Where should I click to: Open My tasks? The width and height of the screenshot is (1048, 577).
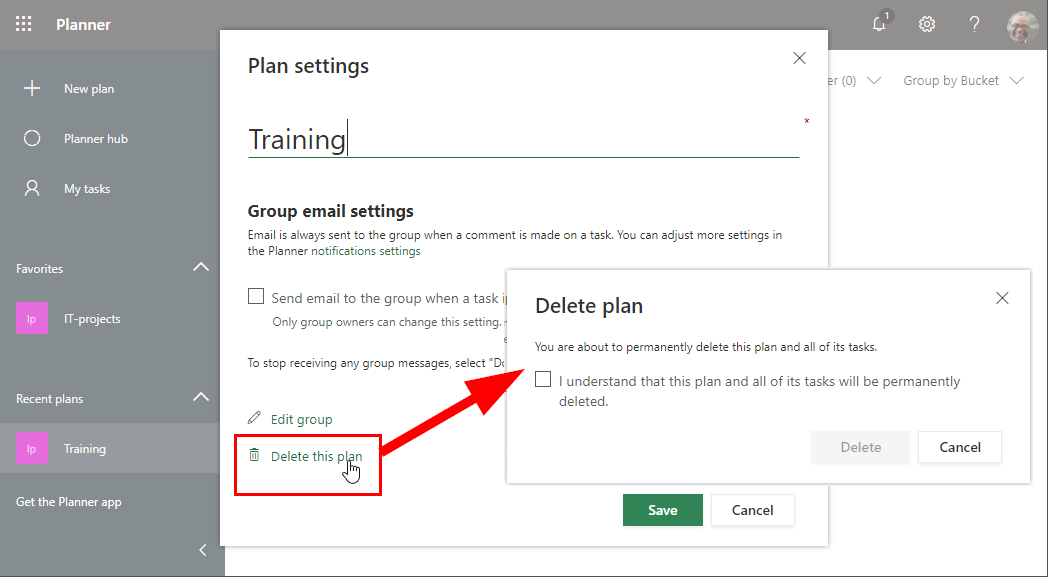point(87,189)
